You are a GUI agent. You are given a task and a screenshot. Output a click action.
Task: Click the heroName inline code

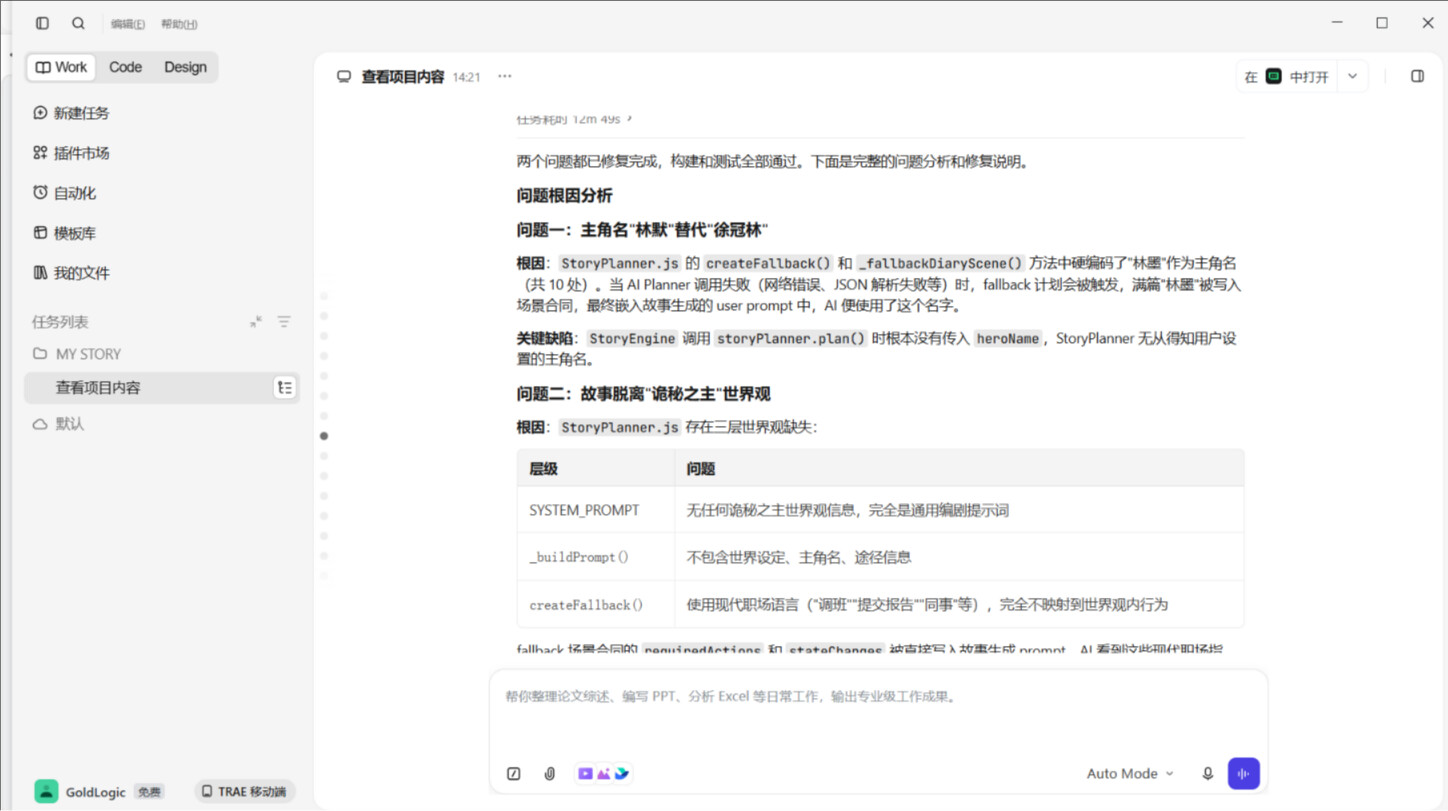[1007, 338]
